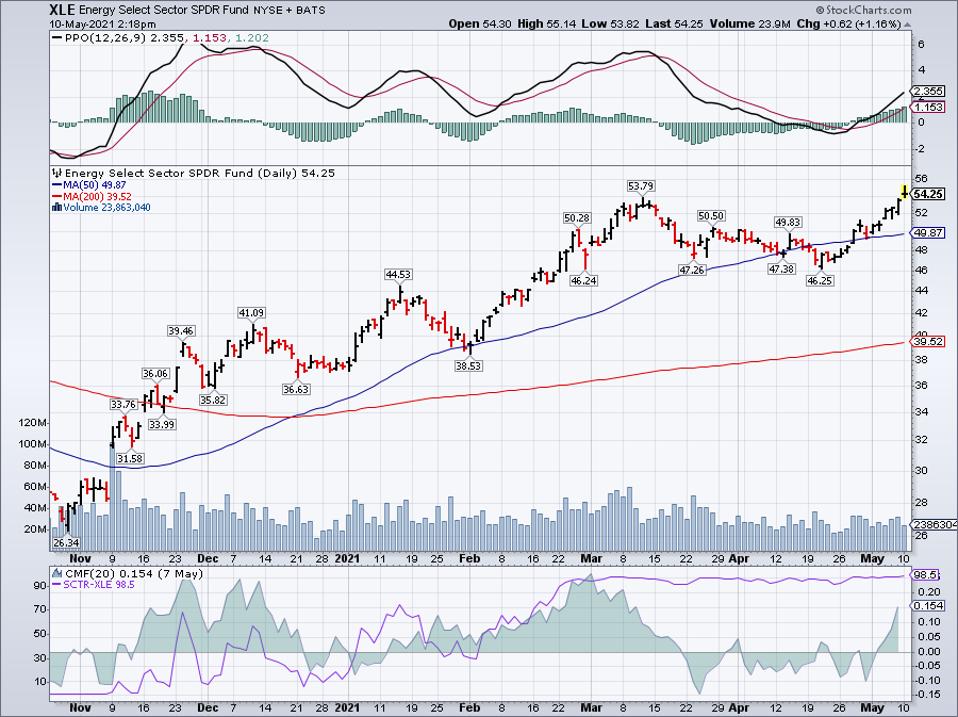Screen dimensions: 958x717
Task: Click the 0.154 CMF value tag on right axis
Action: point(928,605)
